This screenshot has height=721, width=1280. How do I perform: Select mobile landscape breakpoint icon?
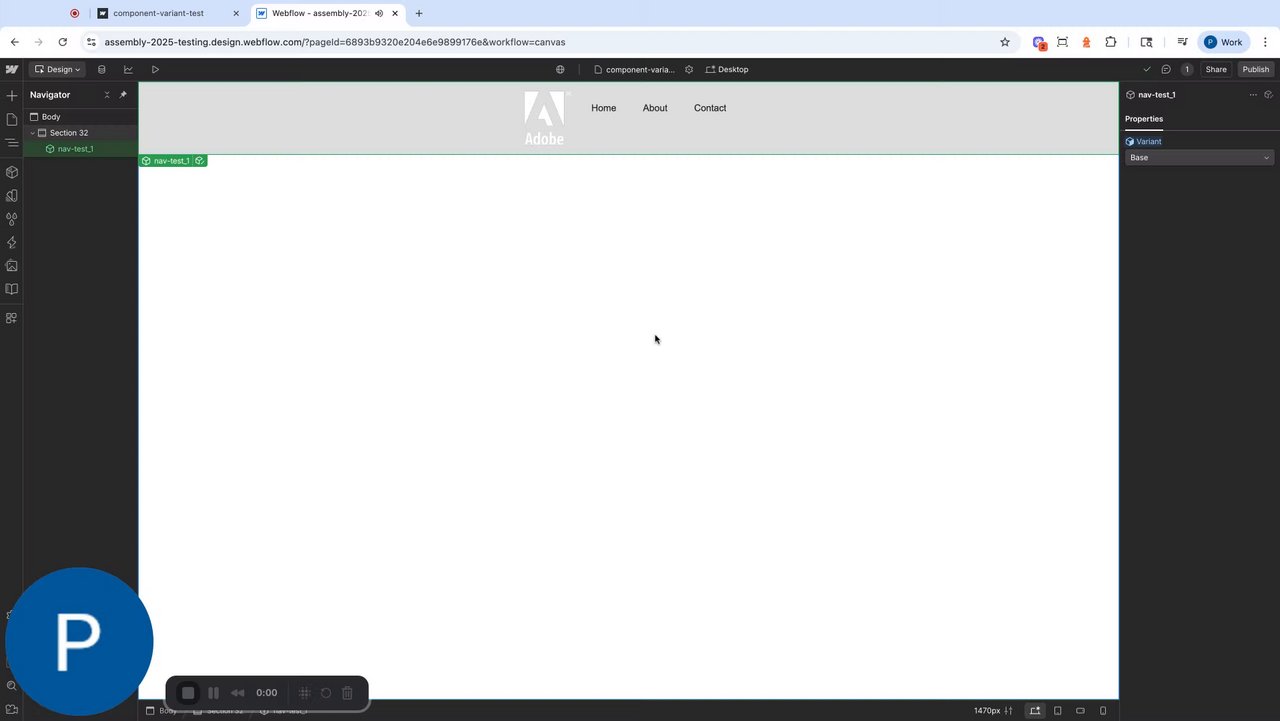point(1081,711)
